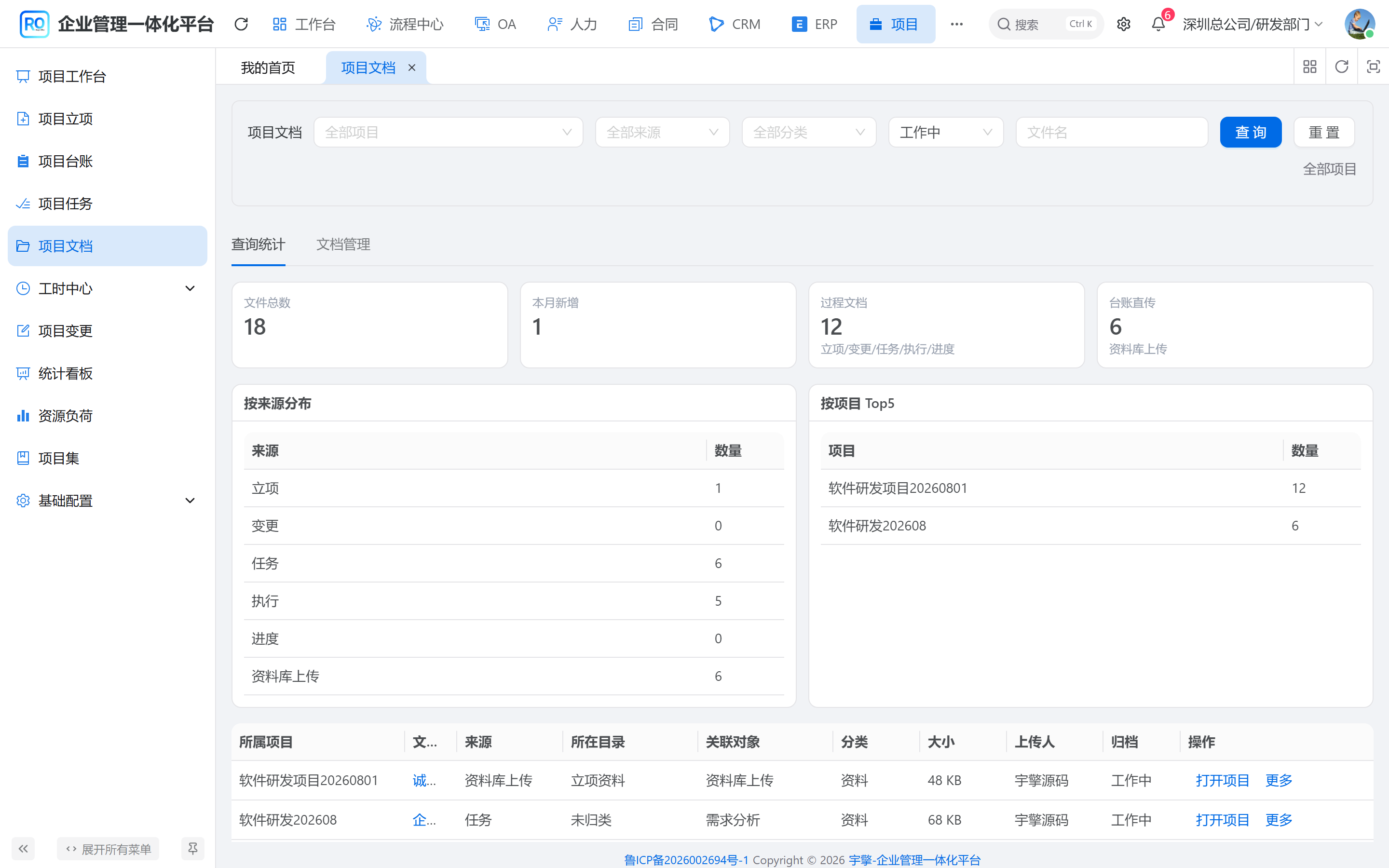Open the CRM module in top navigation
The height and width of the screenshot is (868, 1389).
point(735,24)
